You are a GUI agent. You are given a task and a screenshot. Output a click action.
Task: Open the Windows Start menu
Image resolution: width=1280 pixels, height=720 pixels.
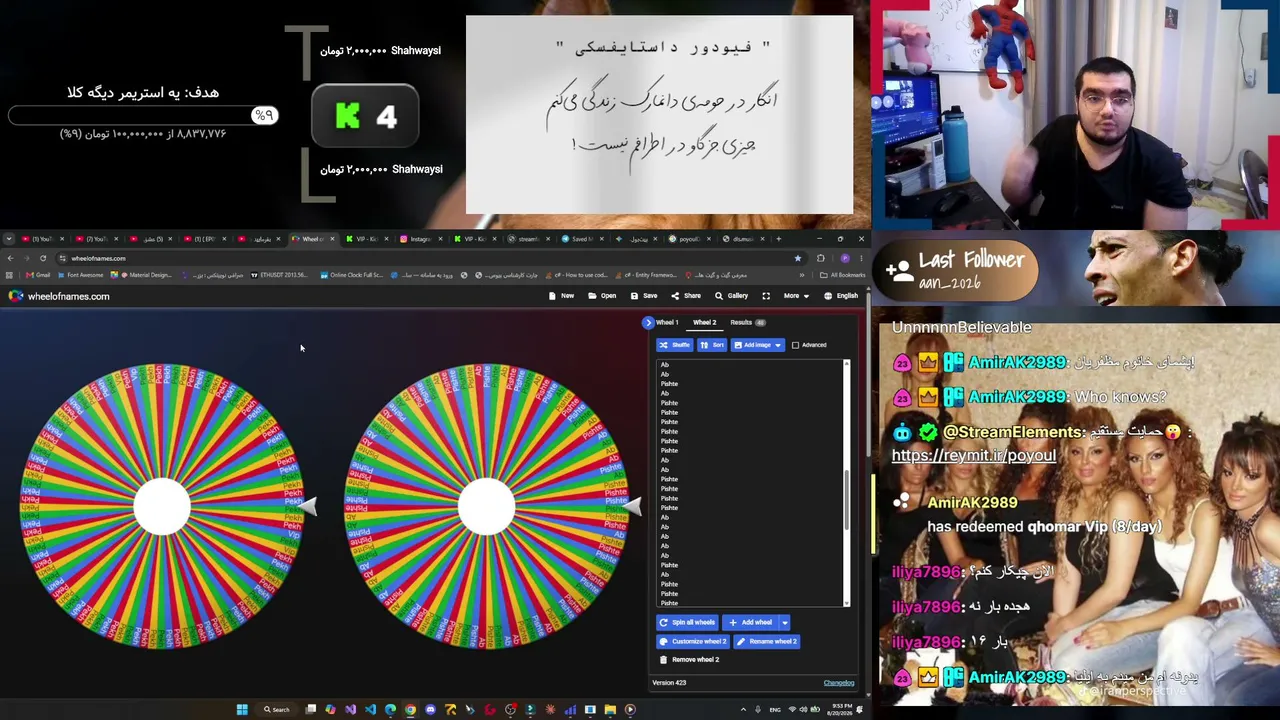point(241,710)
